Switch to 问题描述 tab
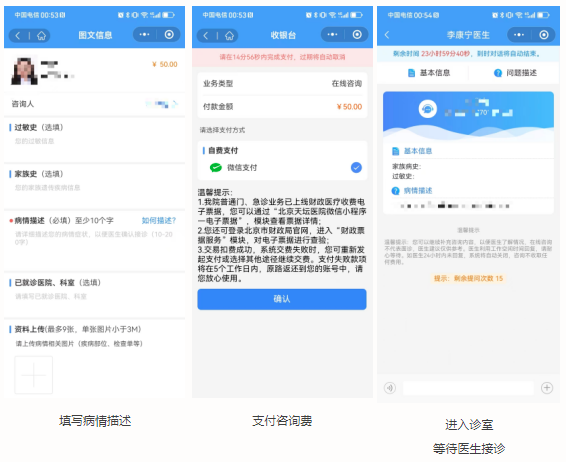The image size is (566, 462). point(515,73)
